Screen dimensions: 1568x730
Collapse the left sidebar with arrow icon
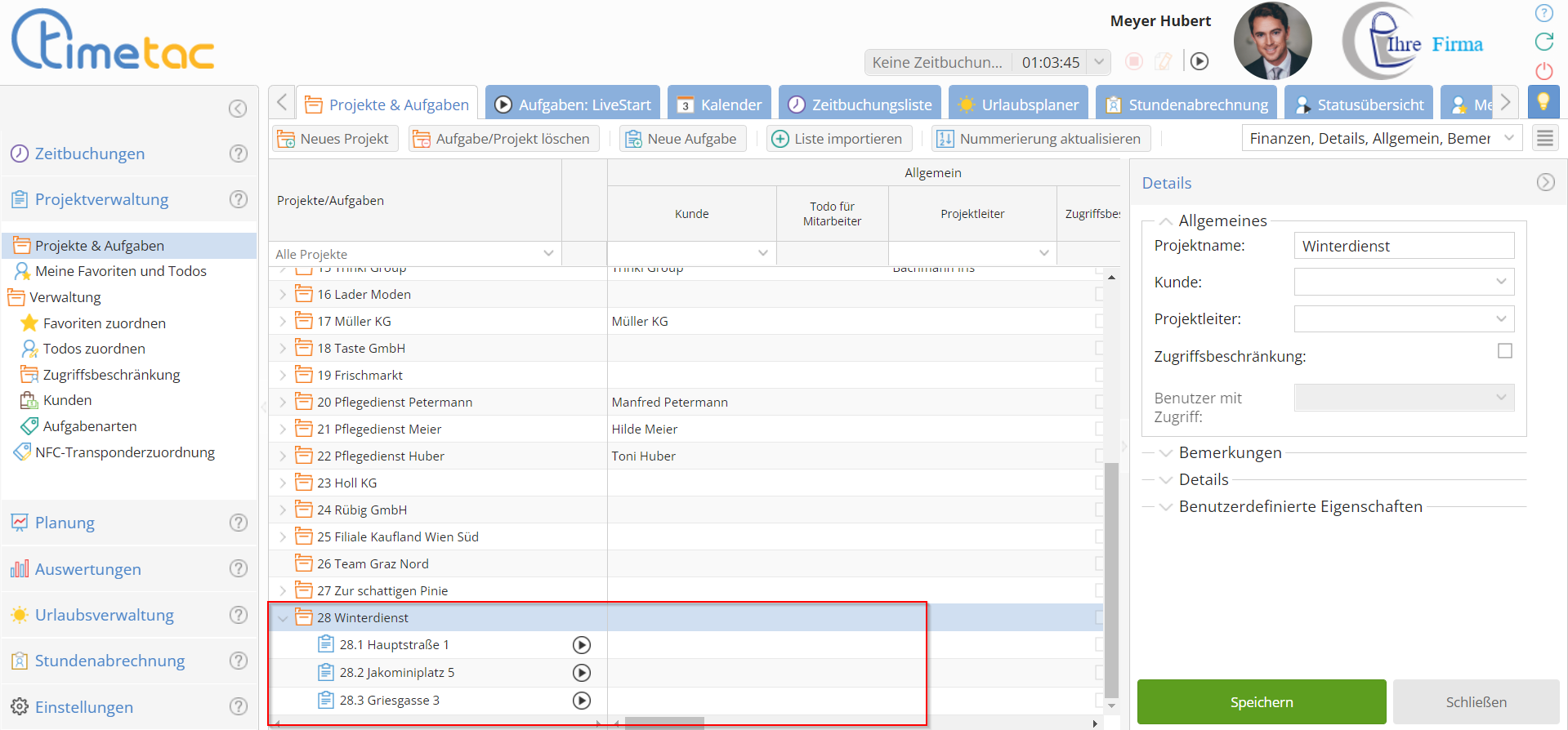(238, 109)
